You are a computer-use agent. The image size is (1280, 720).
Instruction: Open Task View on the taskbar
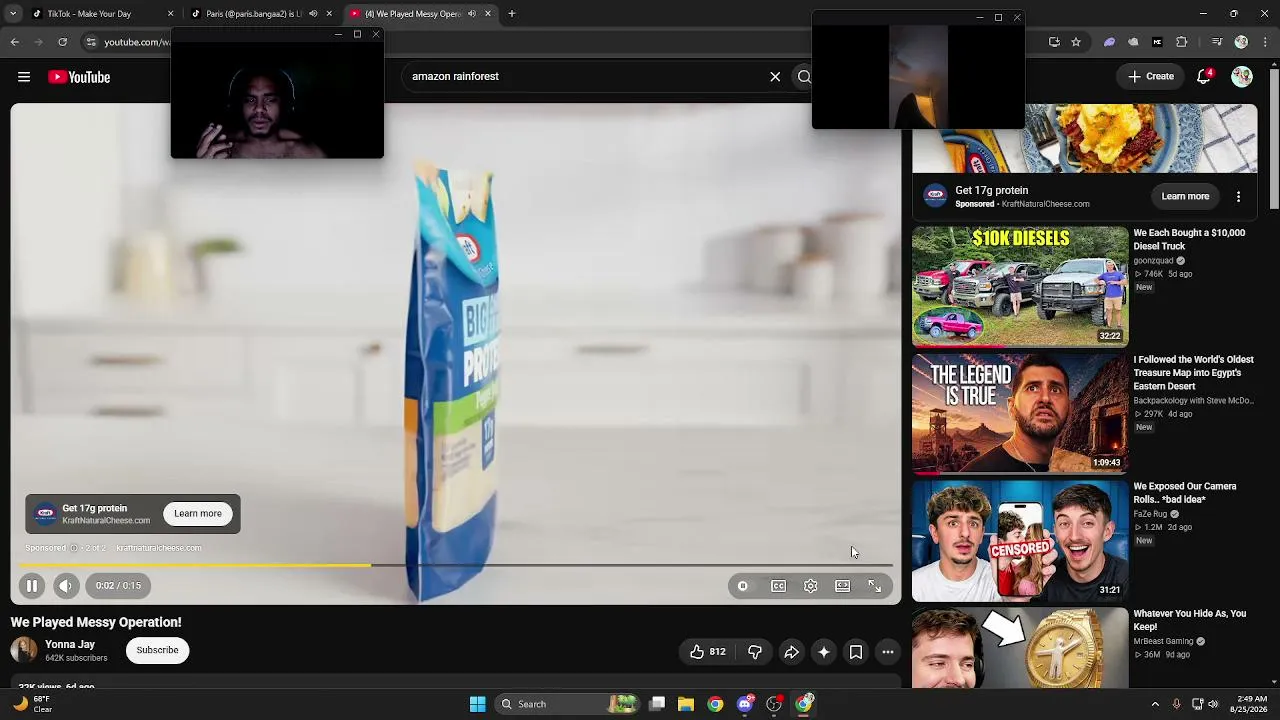tap(657, 704)
